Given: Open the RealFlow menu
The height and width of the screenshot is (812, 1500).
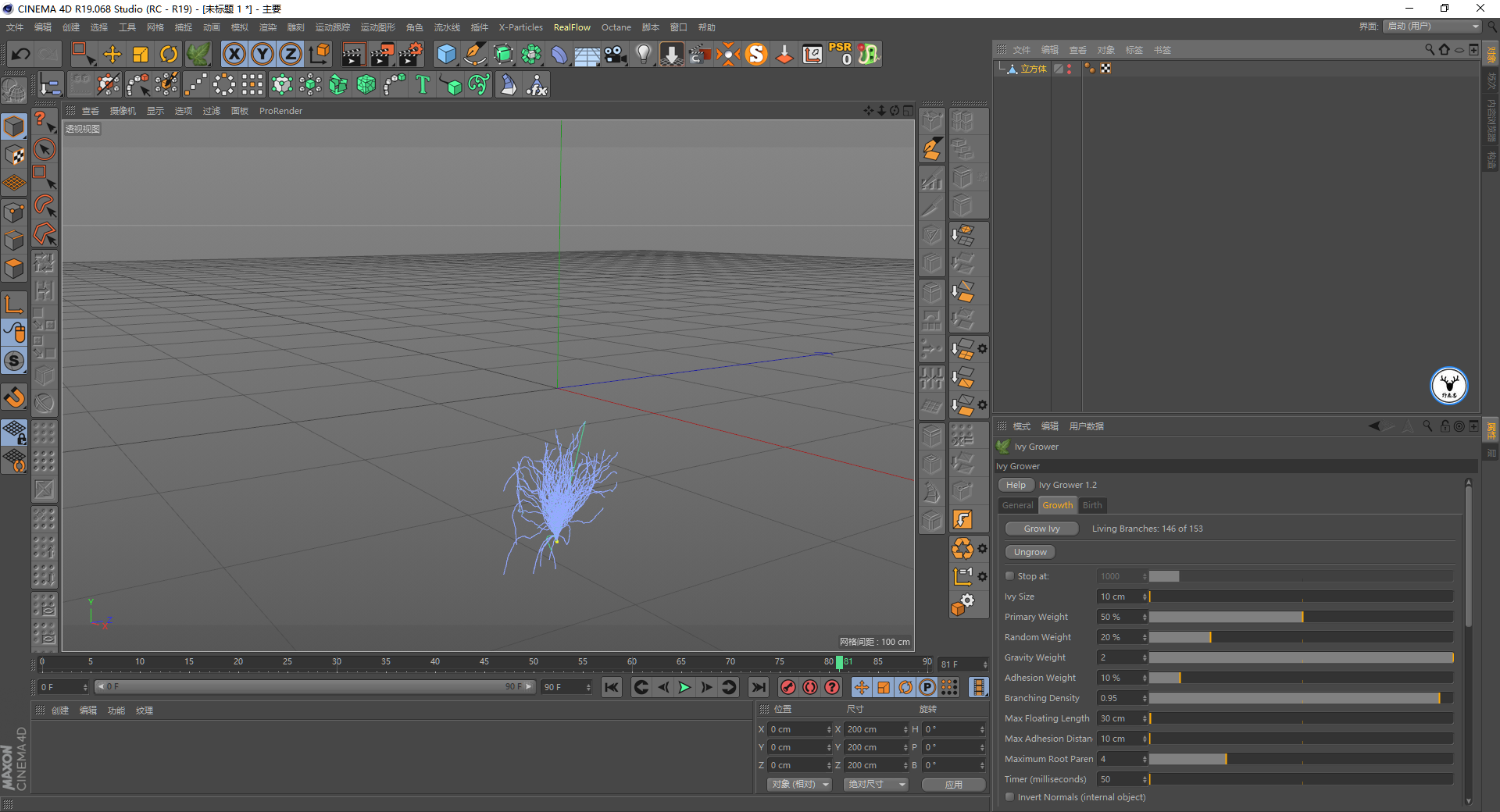Looking at the screenshot, I should 572,27.
